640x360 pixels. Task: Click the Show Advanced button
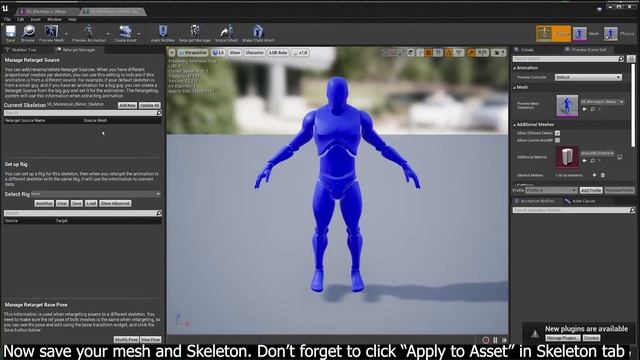click(115, 203)
